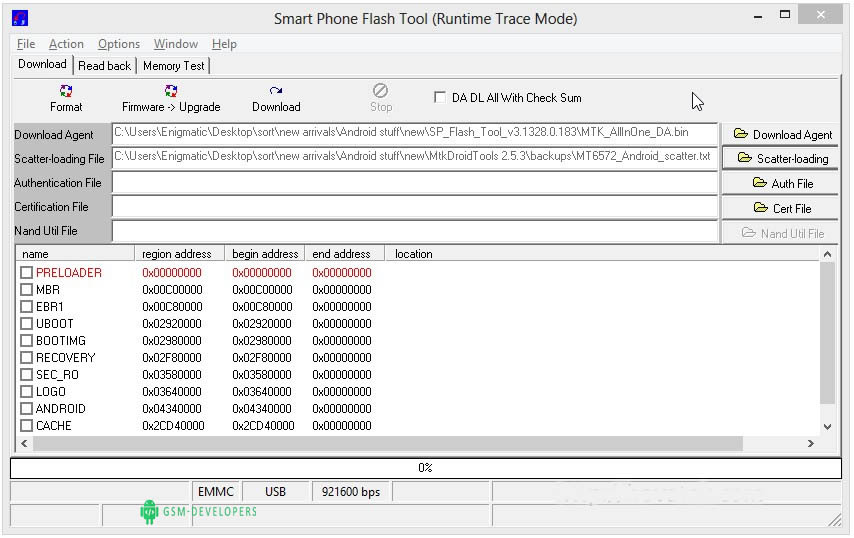Screen dimensions: 854x538
Task: Open the Auth File browser
Action: (780, 184)
